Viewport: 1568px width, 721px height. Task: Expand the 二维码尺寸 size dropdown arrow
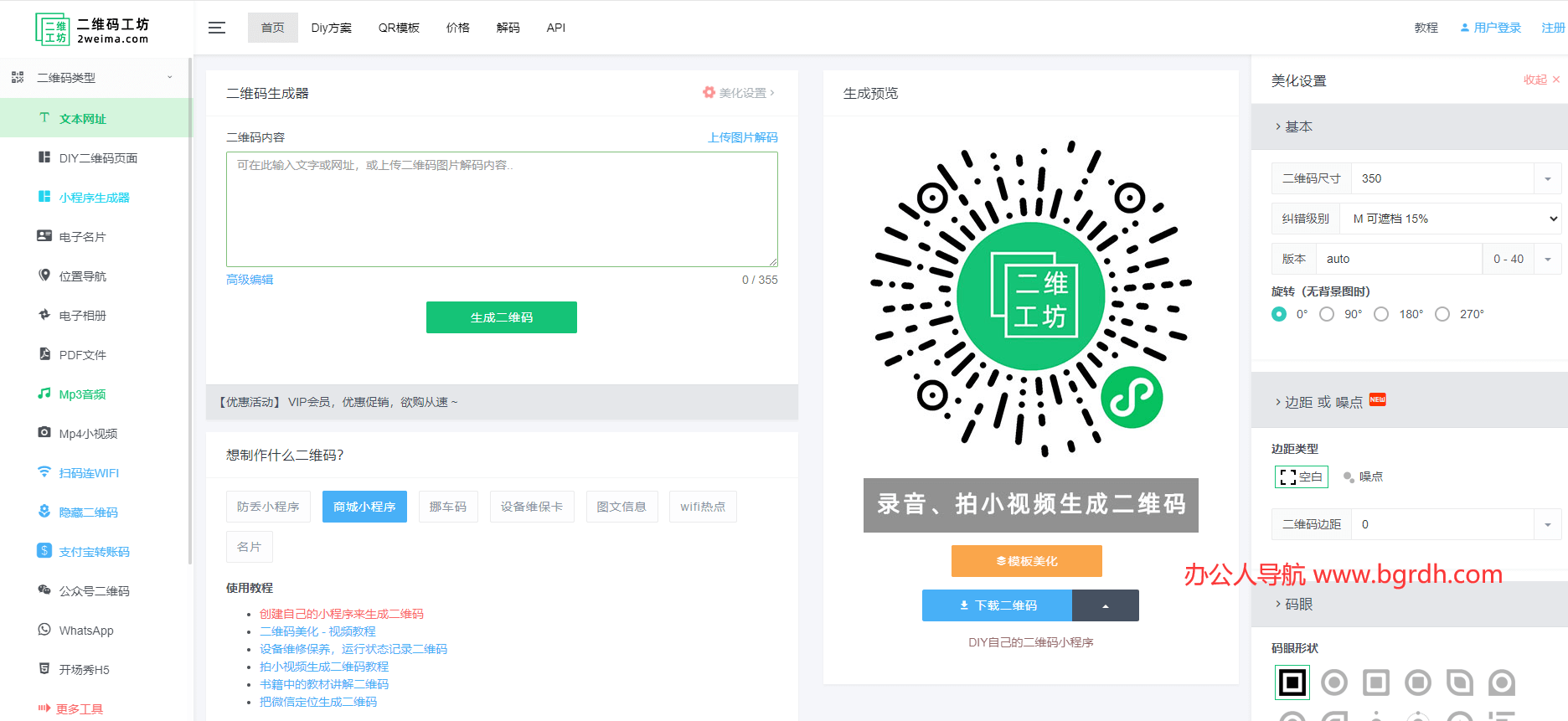coord(1547,178)
